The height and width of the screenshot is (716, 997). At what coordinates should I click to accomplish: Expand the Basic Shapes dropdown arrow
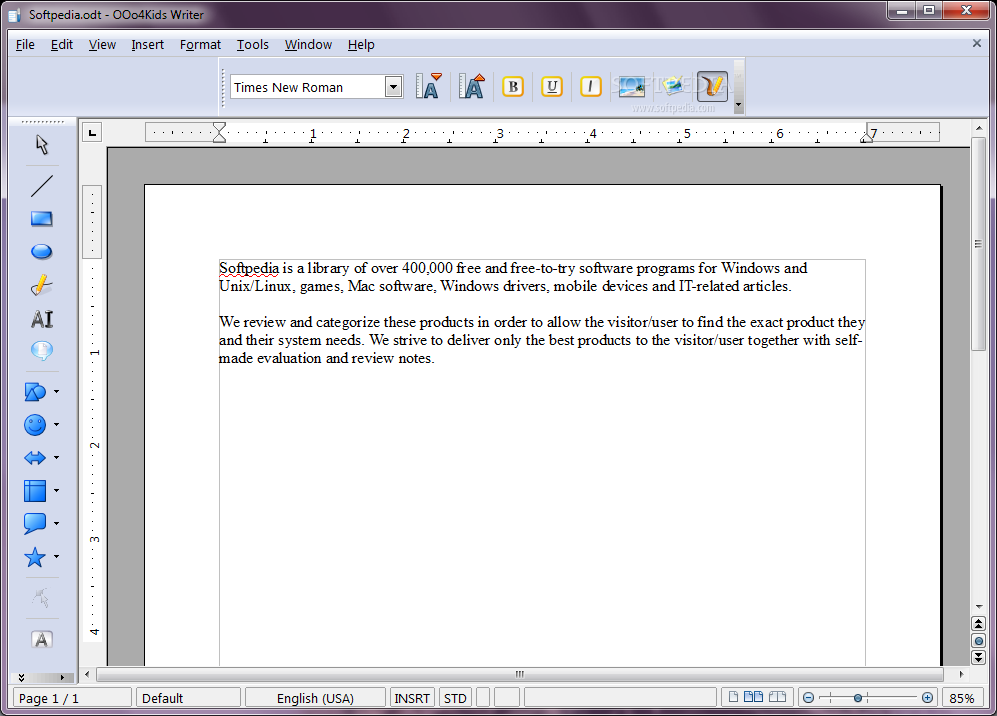56,392
